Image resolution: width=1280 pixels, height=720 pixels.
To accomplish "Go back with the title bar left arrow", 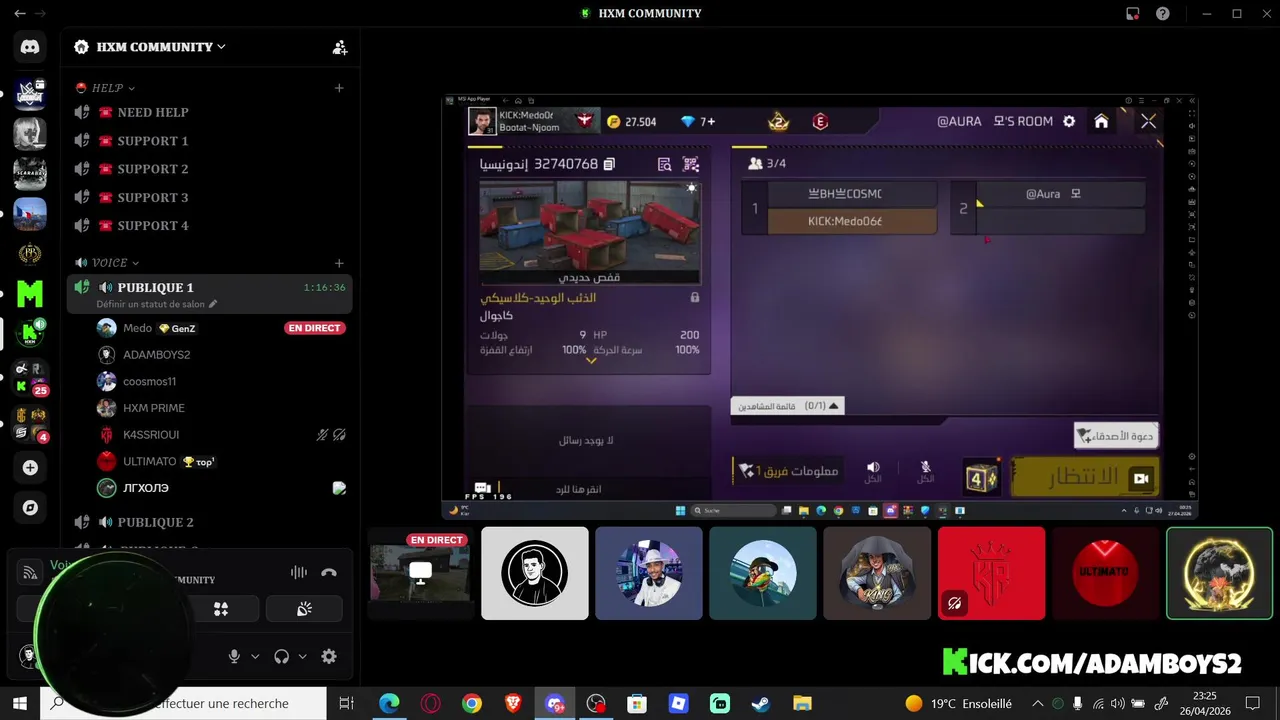I will tap(19, 14).
